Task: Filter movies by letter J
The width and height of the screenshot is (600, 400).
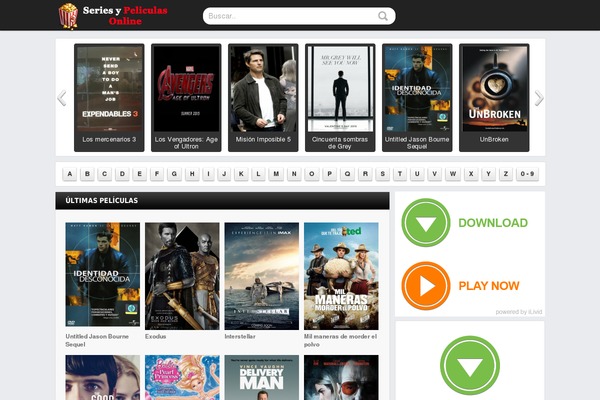Action: [x=224, y=174]
